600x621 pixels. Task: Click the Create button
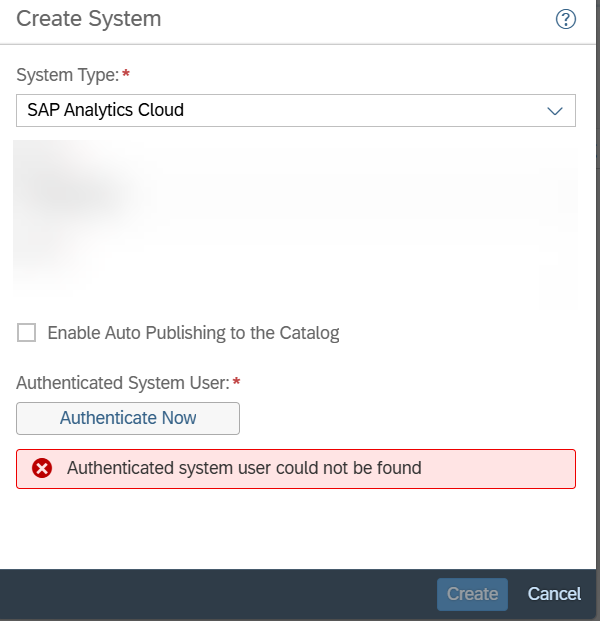pyautogui.click(x=472, y=594)
